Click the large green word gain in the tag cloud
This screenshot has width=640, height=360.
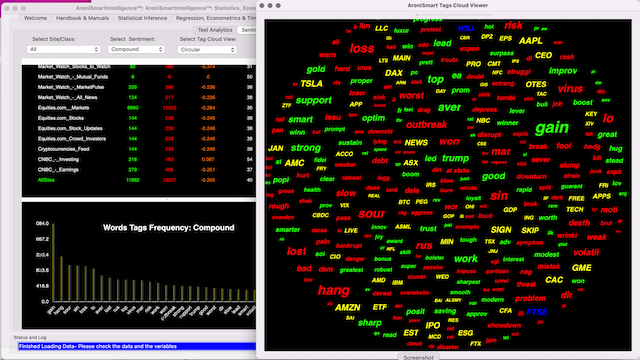point(552,128)
